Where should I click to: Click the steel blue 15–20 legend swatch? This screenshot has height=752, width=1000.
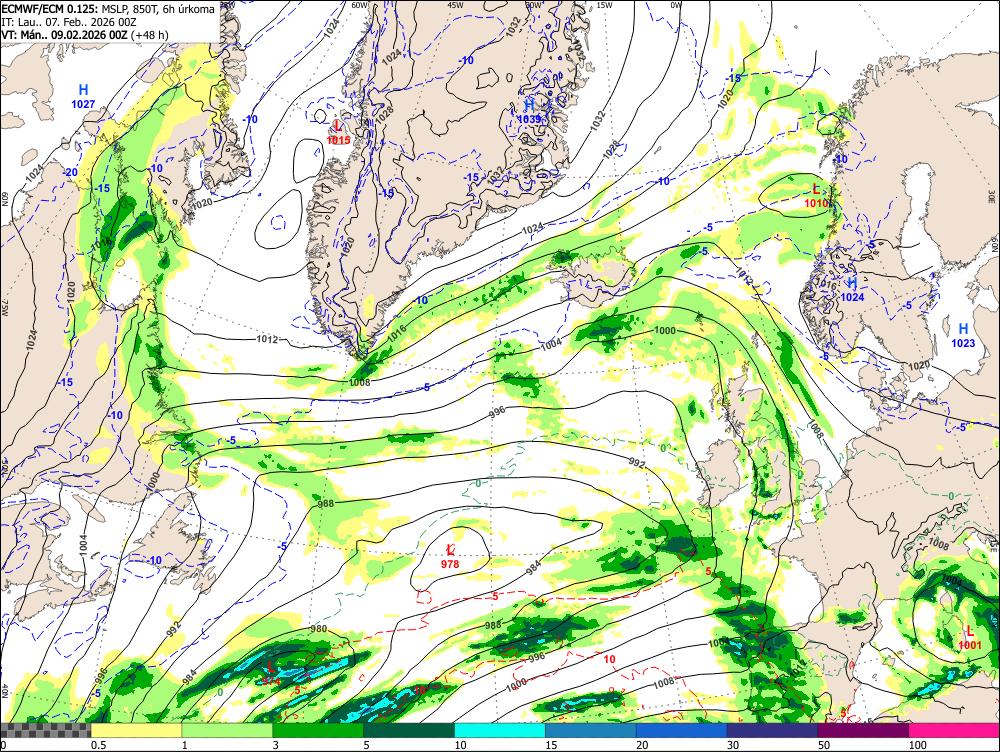[x=591, y=730]
